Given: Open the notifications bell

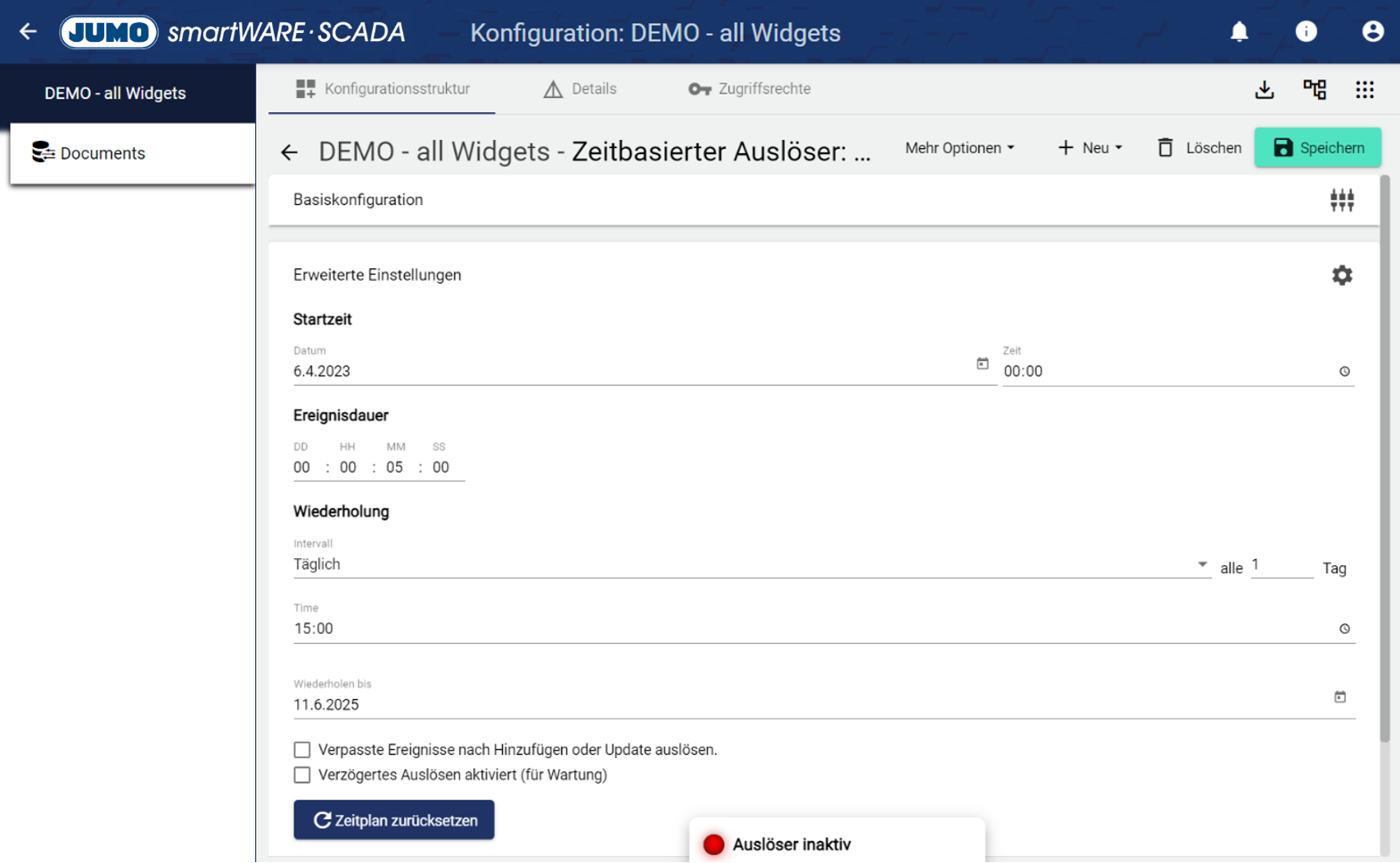Looking at the screenshot, I should [1239, 32].
